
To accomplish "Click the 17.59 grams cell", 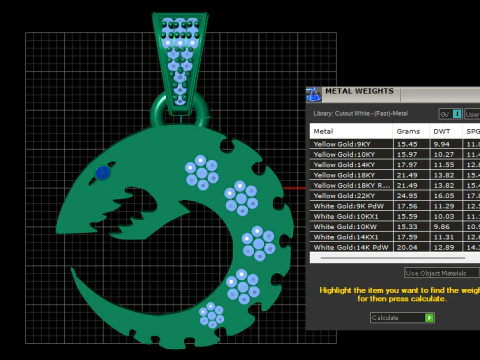I will tap(411, 237).
